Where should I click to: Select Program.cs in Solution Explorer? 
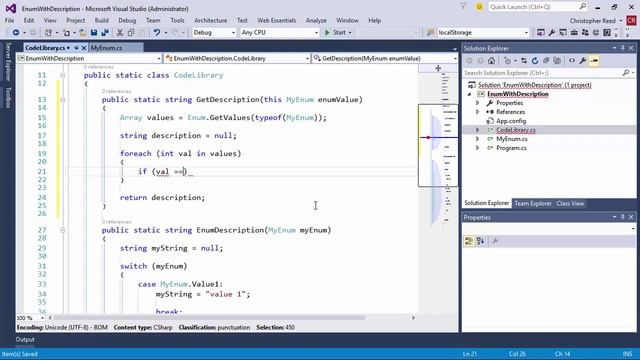pos(511,148)
